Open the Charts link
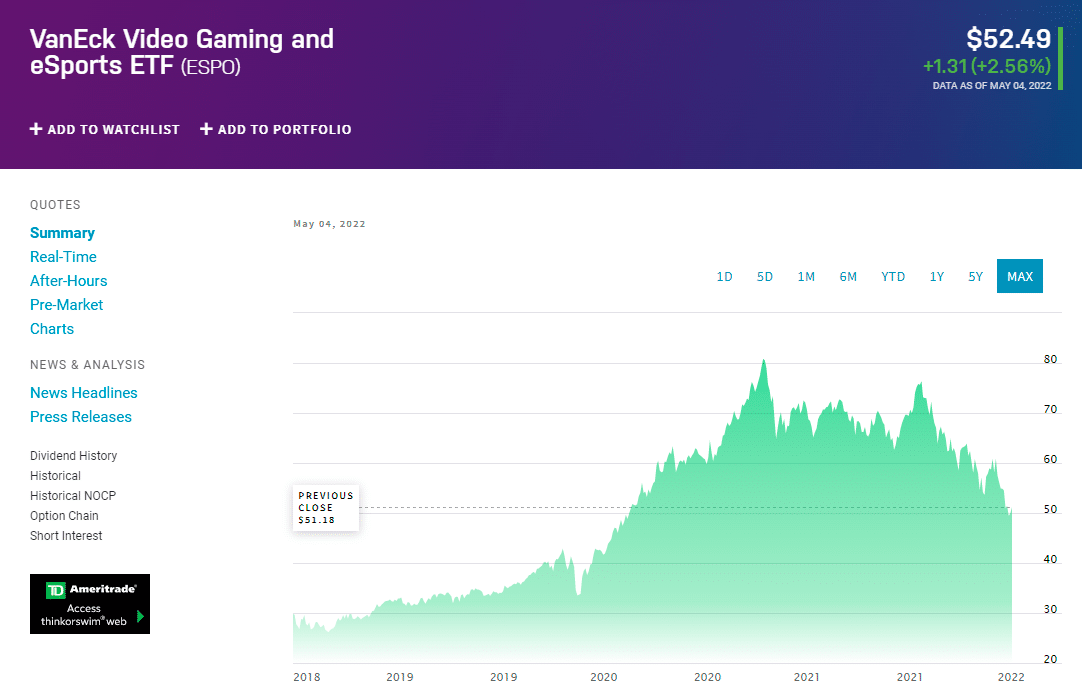 [52, 329]
